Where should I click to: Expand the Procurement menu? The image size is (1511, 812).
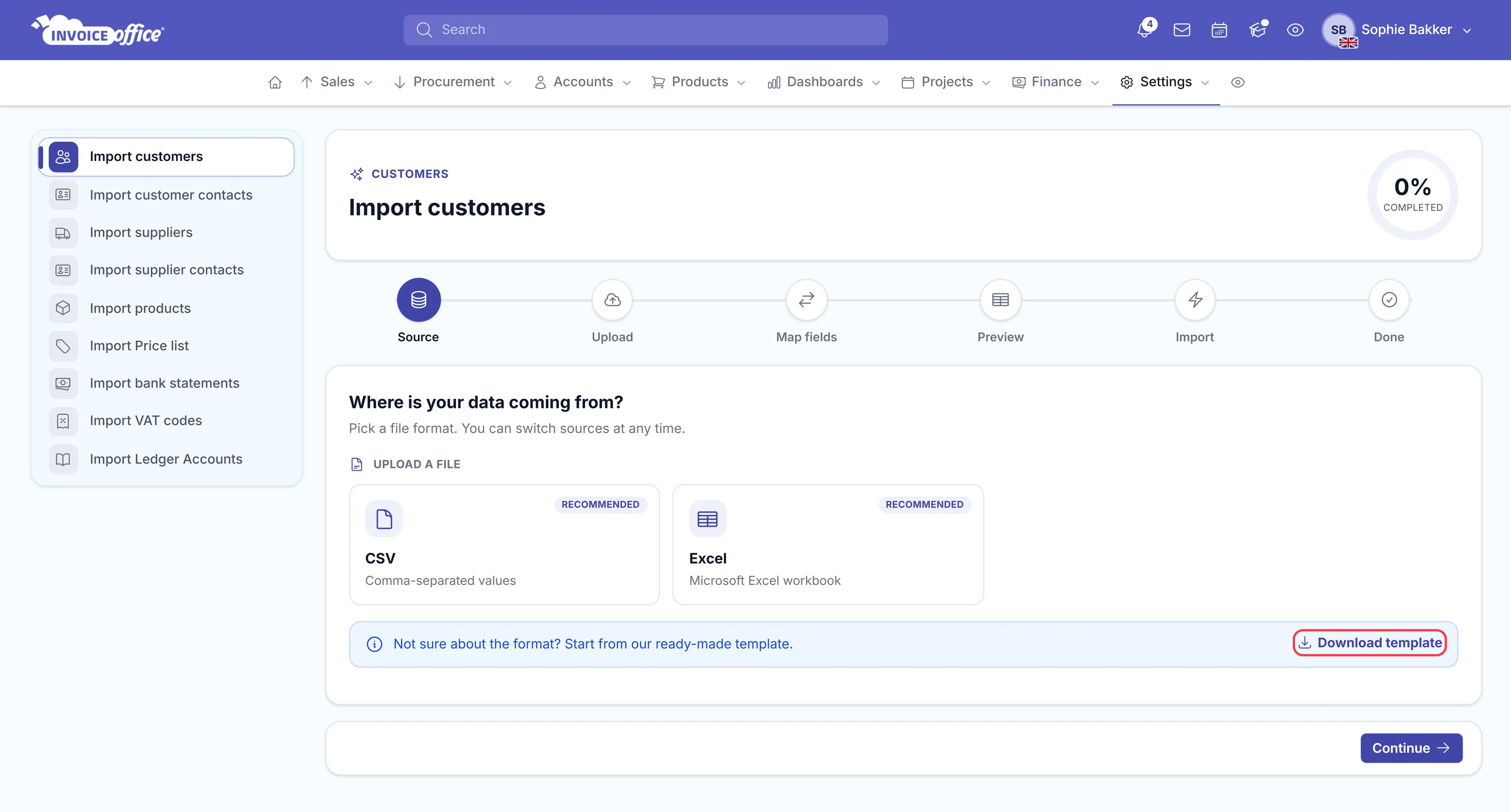click(x=454, y=83)
